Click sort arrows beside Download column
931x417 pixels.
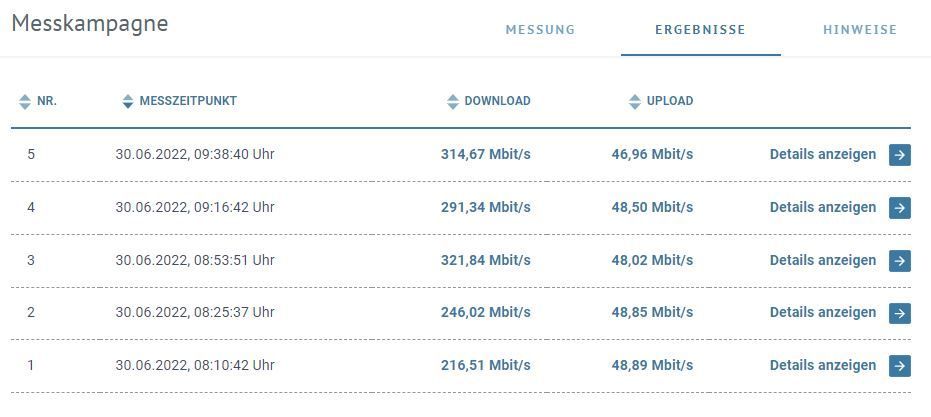[453, 101]
